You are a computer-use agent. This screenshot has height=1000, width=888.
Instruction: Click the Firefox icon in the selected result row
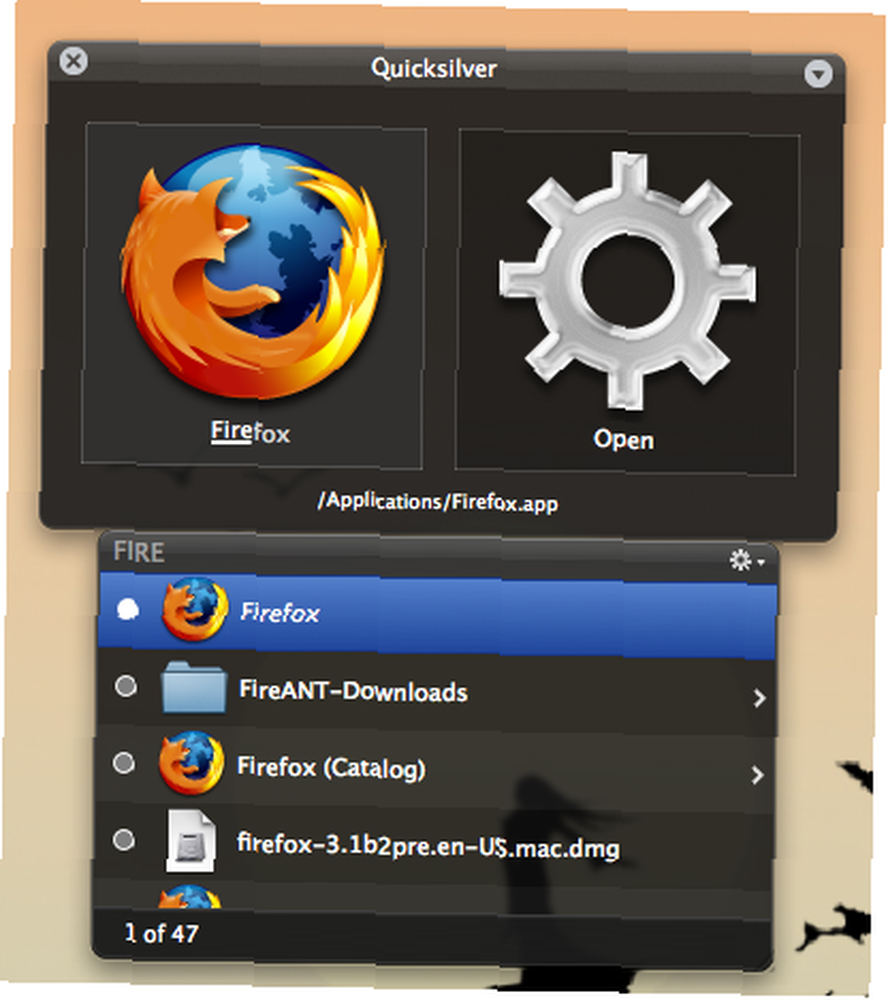coord(194,609)
